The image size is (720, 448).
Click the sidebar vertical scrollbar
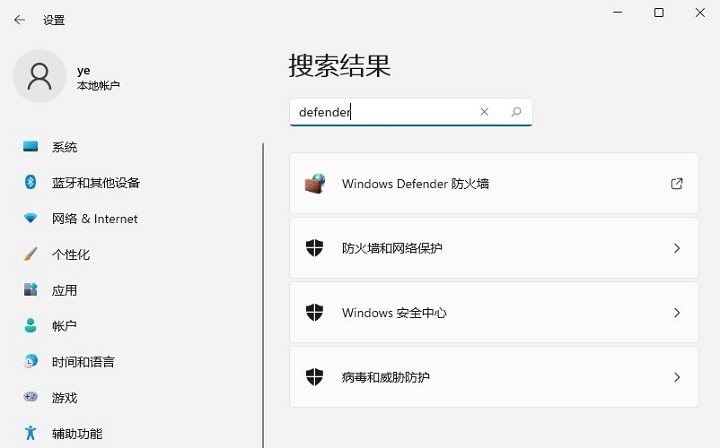263,295
